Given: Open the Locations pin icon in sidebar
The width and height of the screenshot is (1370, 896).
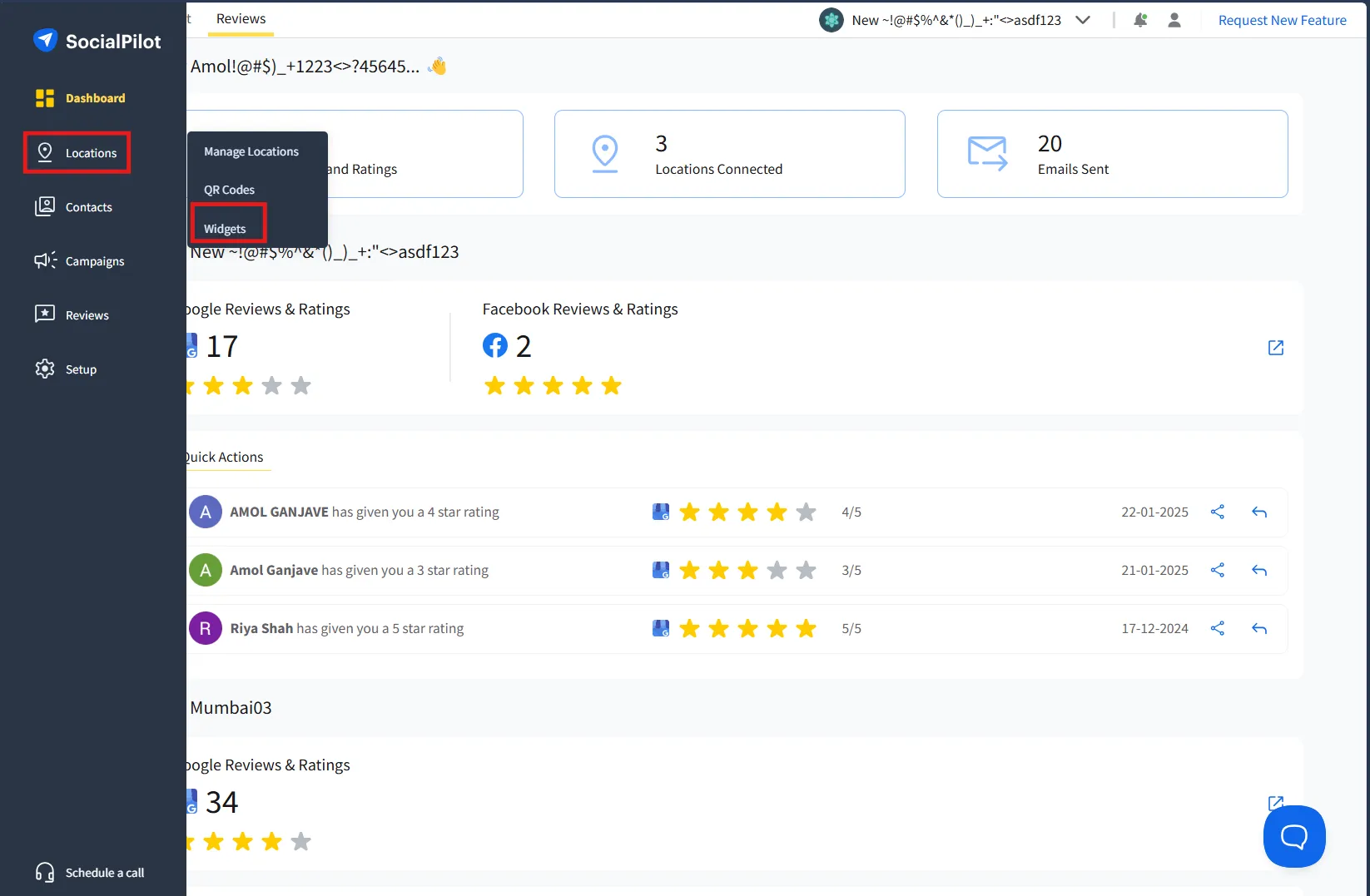Looking at the screenshot, I should (46, 152).
